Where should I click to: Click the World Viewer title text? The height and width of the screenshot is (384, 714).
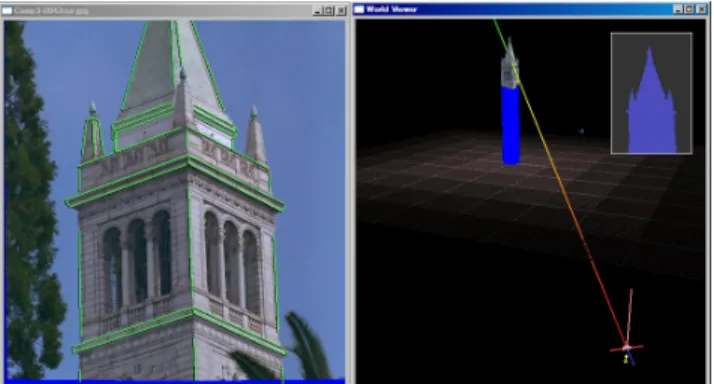(x=392, y=9)
